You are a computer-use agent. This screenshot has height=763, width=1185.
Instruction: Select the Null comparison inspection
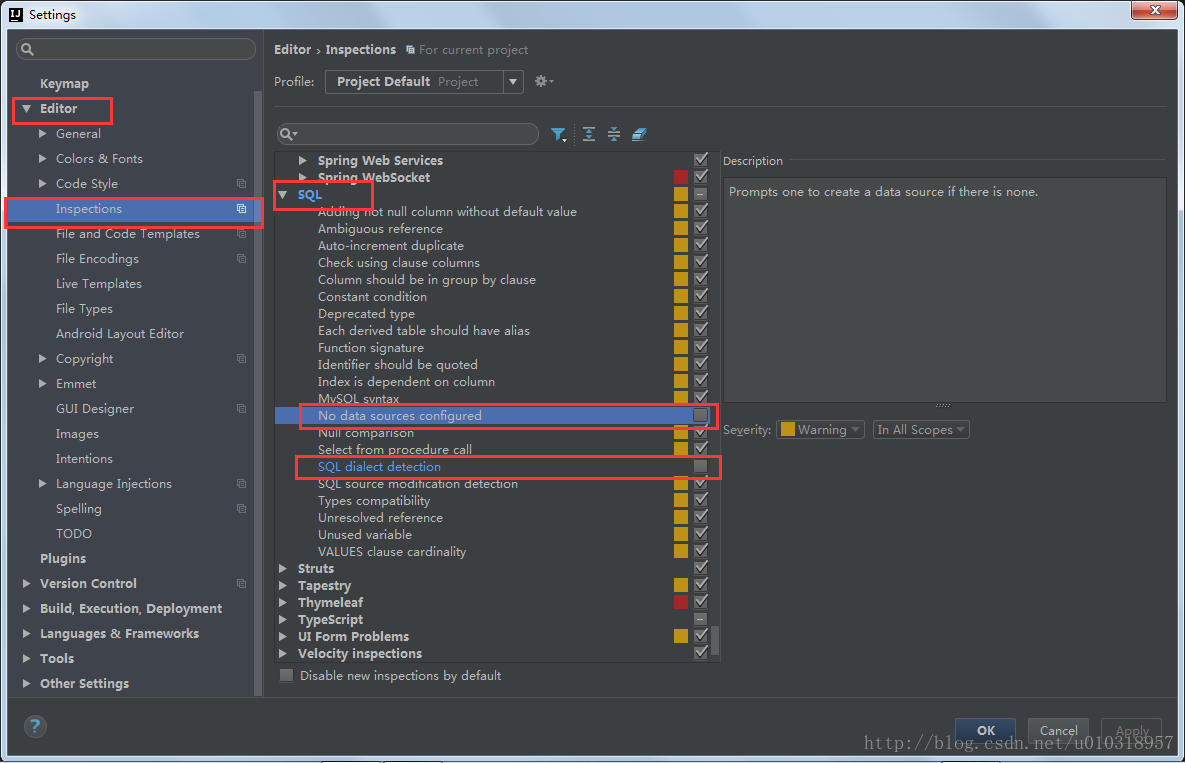click(366, 433)
